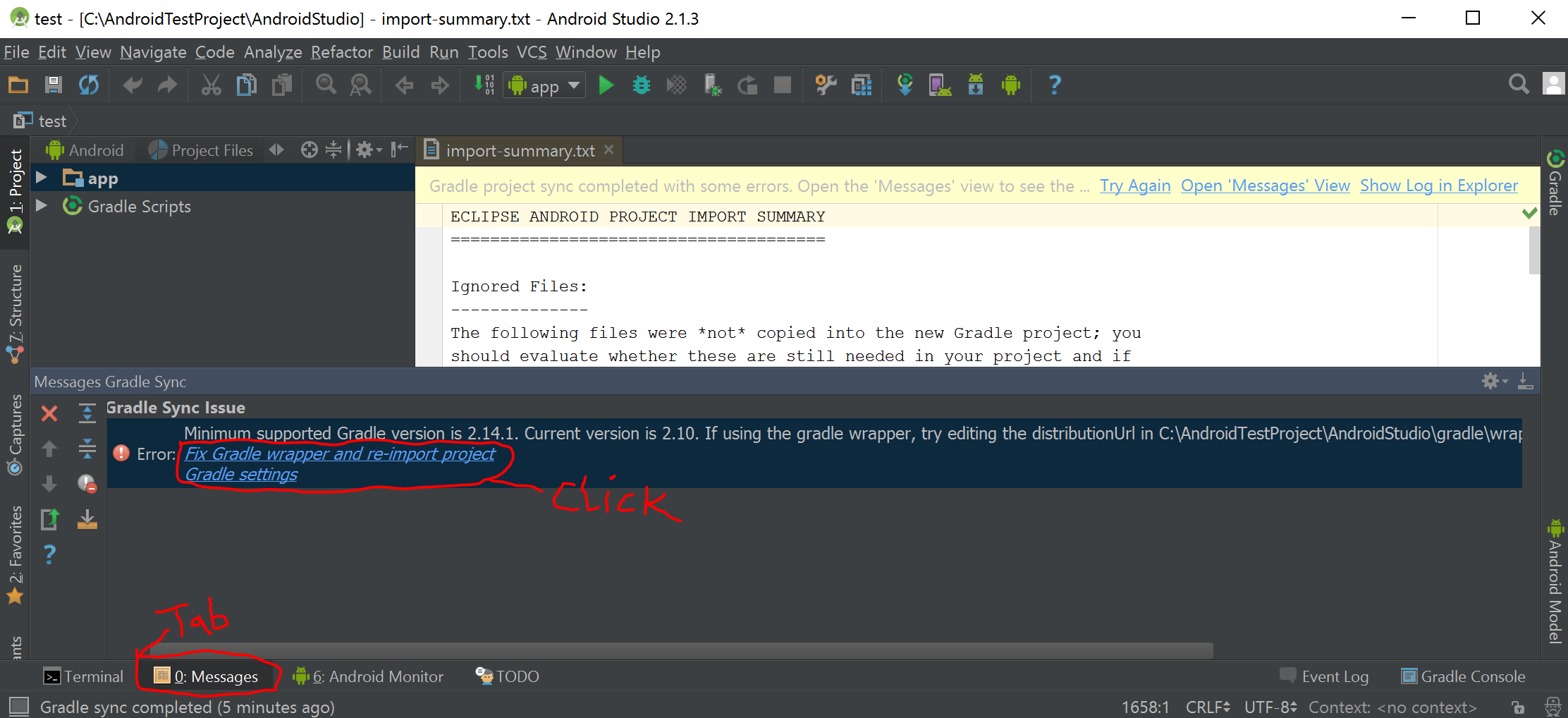Click Open 'Messages' View link
Screen dimensions: 1568x718
click(x=1266, y=185)
